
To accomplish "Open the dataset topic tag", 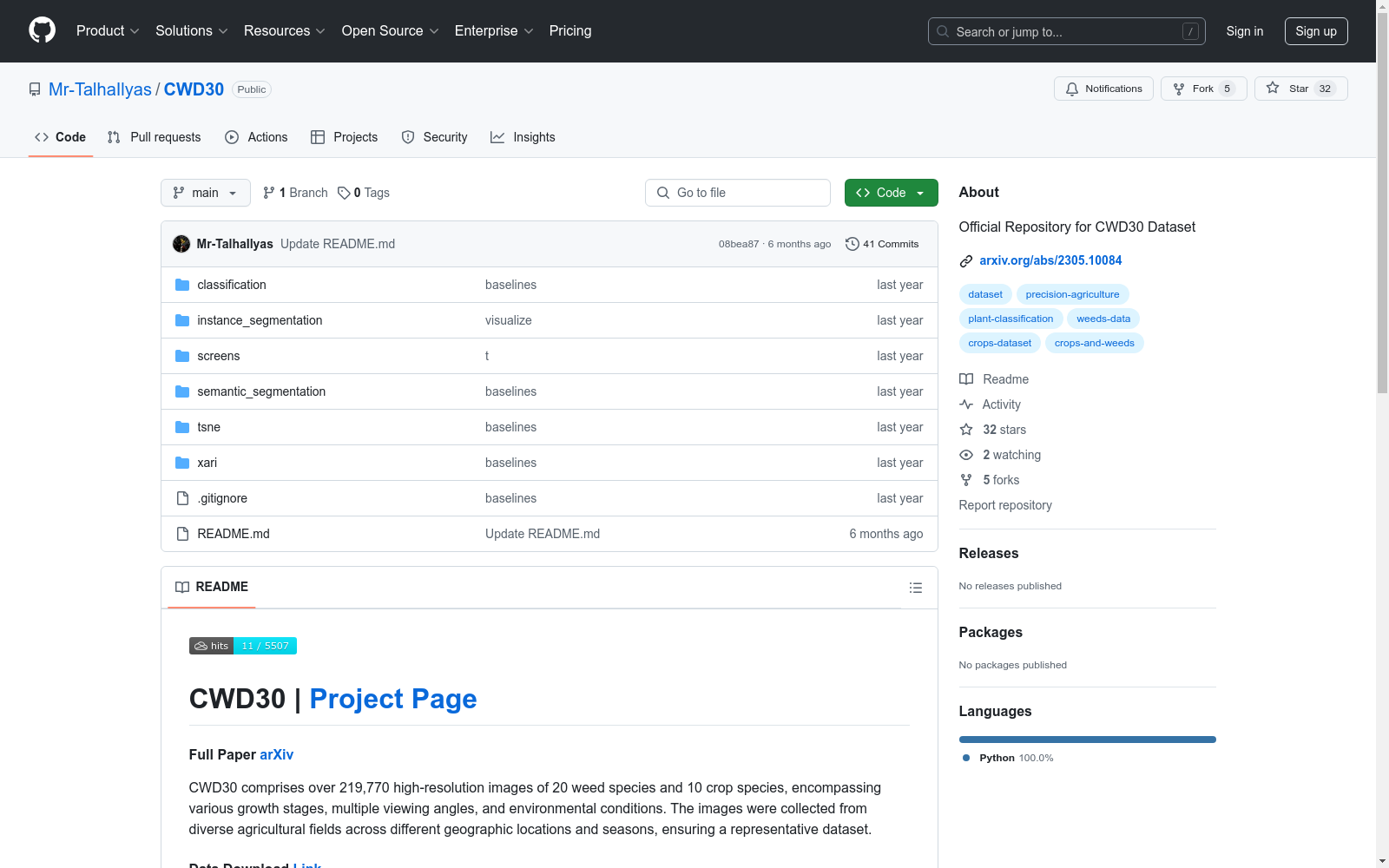I will point(985,294).
